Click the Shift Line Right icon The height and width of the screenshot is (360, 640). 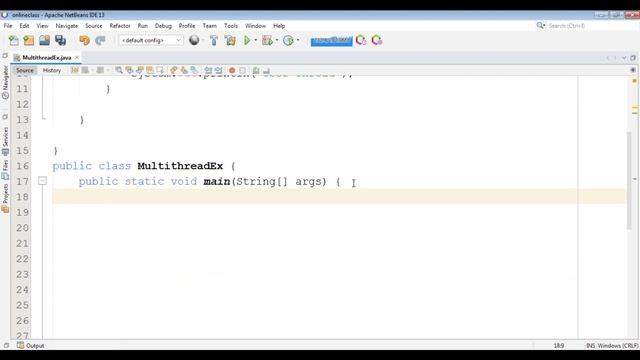[218, 70]
